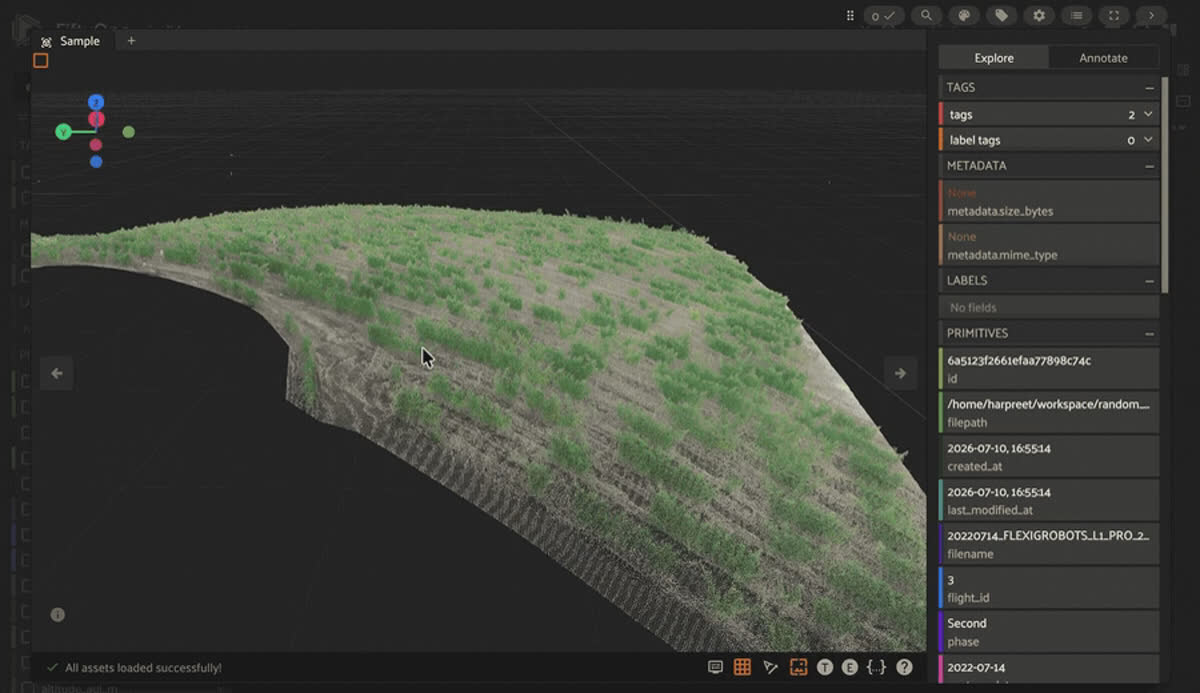1200x693 pixels.
Task: Click the 2022-07-14 date field
Action: point(1049,669)
